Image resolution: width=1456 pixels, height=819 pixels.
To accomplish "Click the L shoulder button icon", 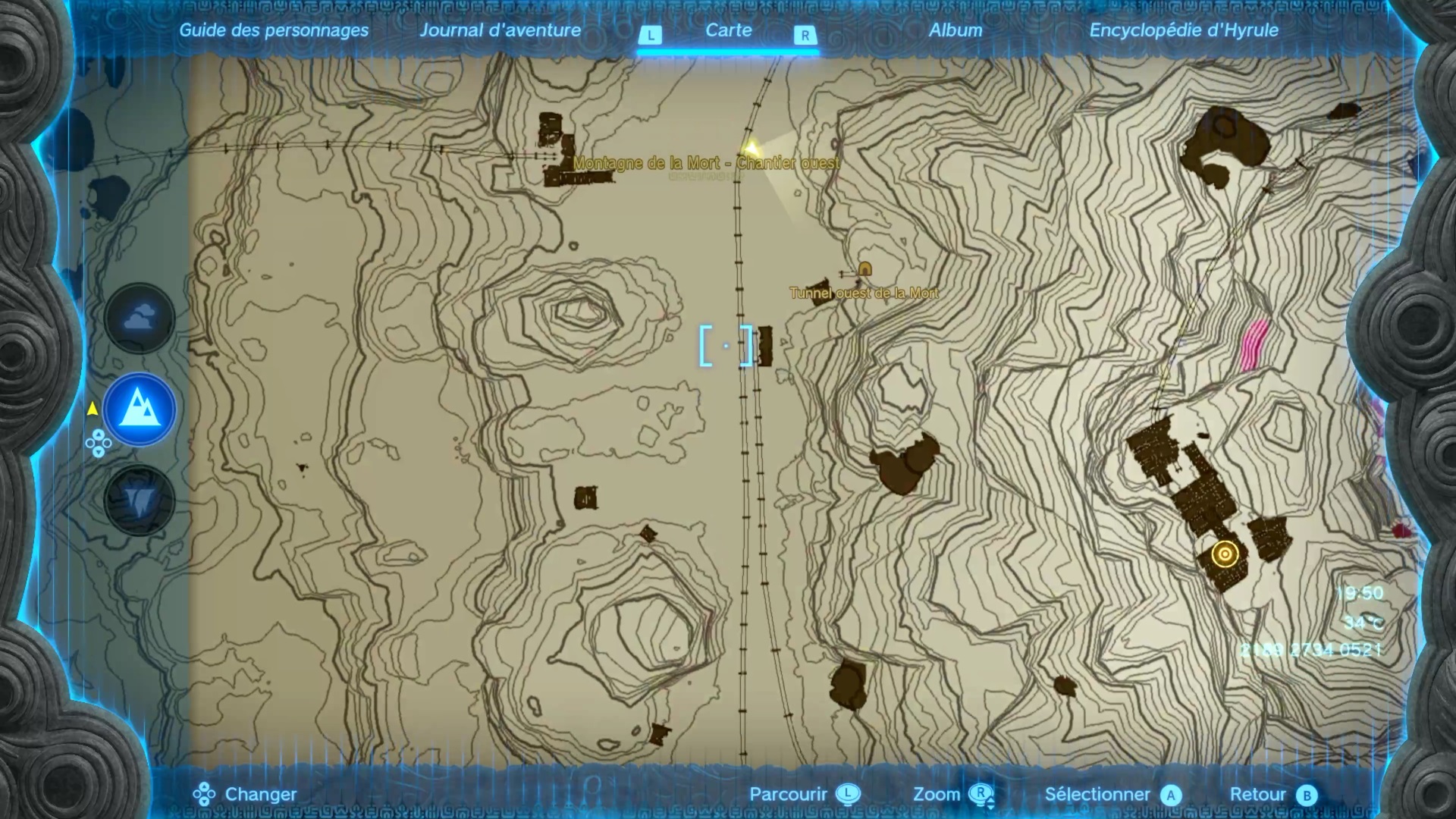I will (x=651, y=35).
